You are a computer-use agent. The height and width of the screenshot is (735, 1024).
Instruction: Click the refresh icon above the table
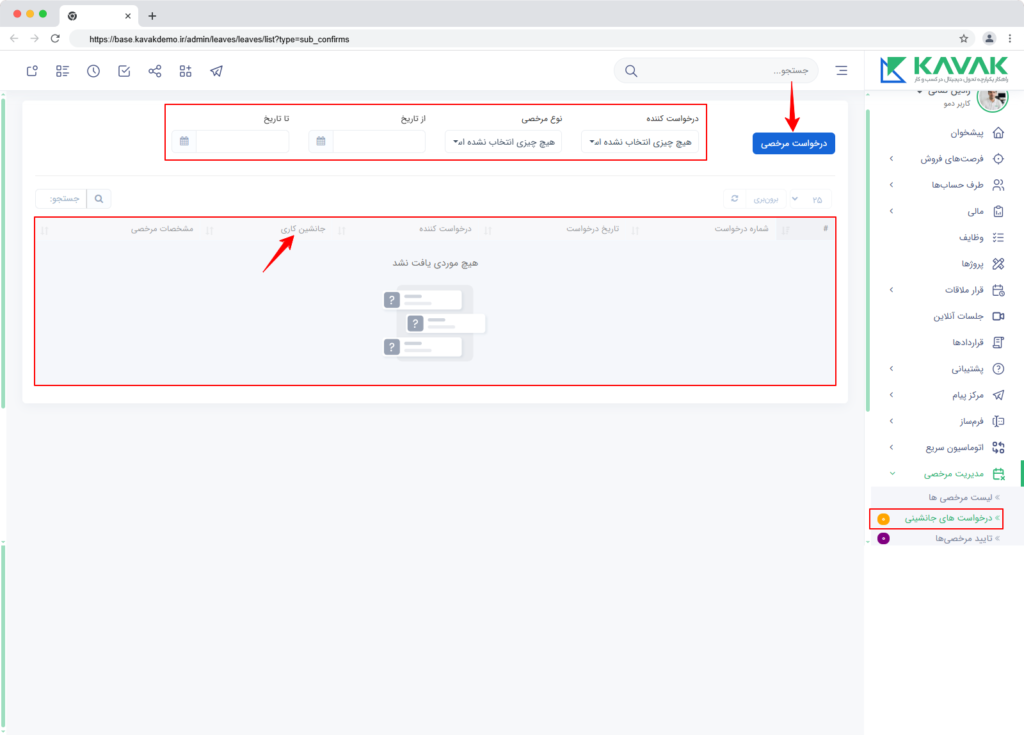[x=735, y=199]
